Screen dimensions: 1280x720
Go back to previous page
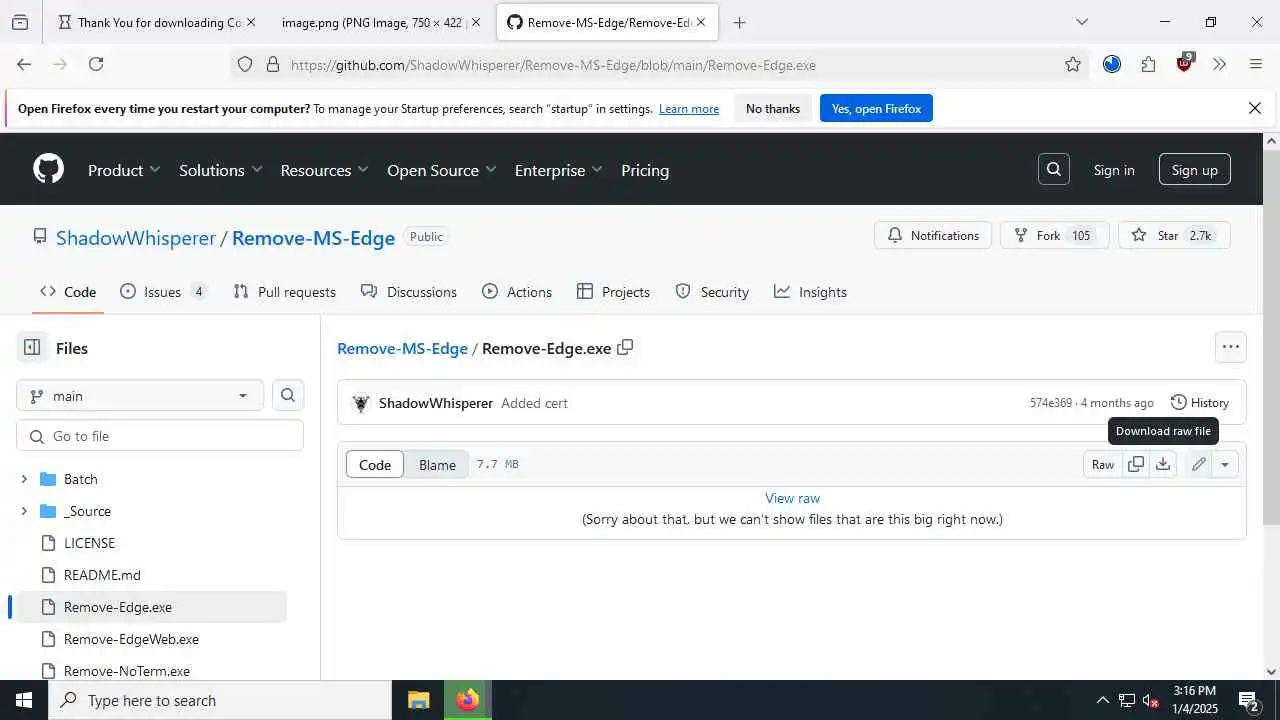24,64
